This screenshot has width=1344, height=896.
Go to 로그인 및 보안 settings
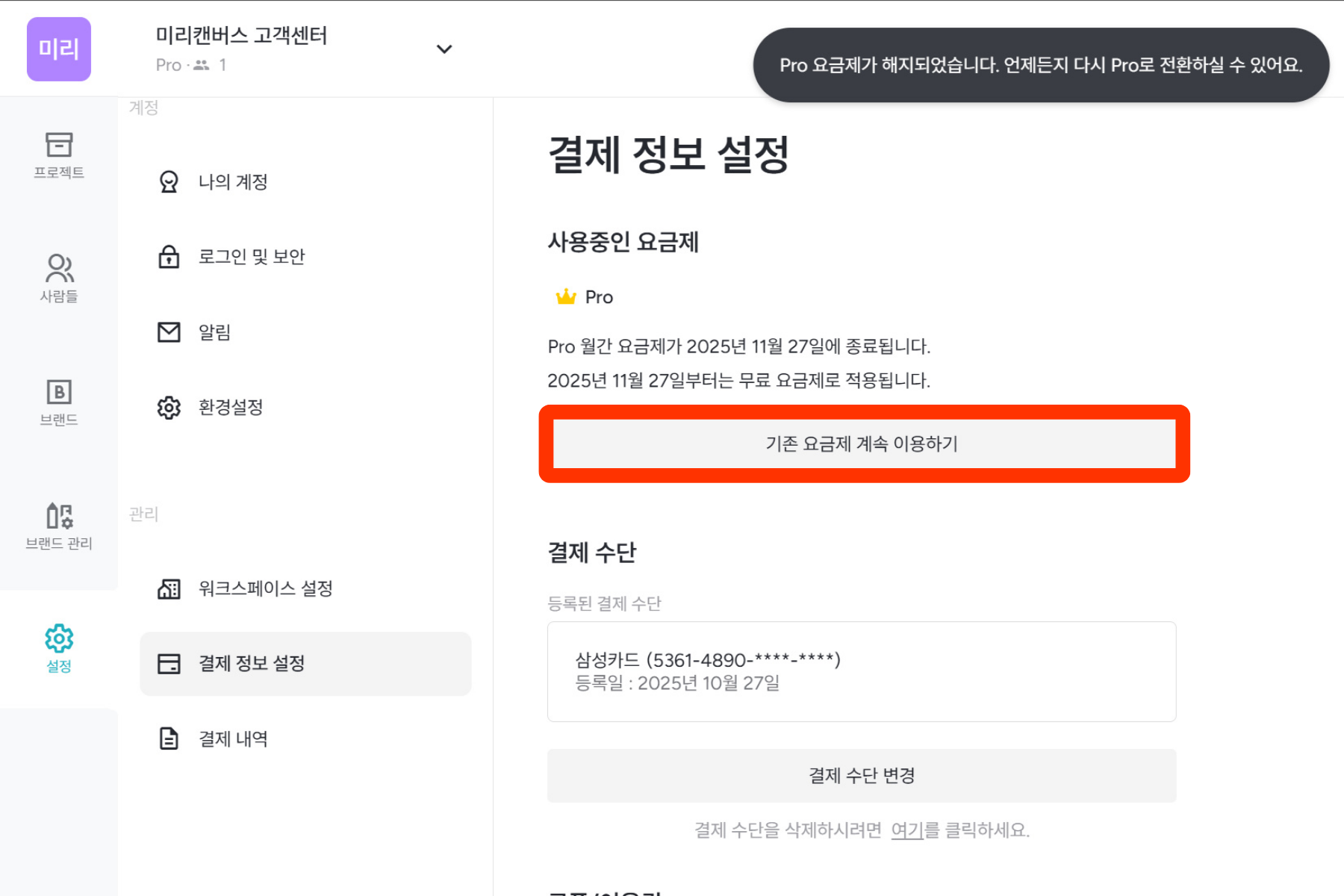pyautogui.click(x=251, y=257)
